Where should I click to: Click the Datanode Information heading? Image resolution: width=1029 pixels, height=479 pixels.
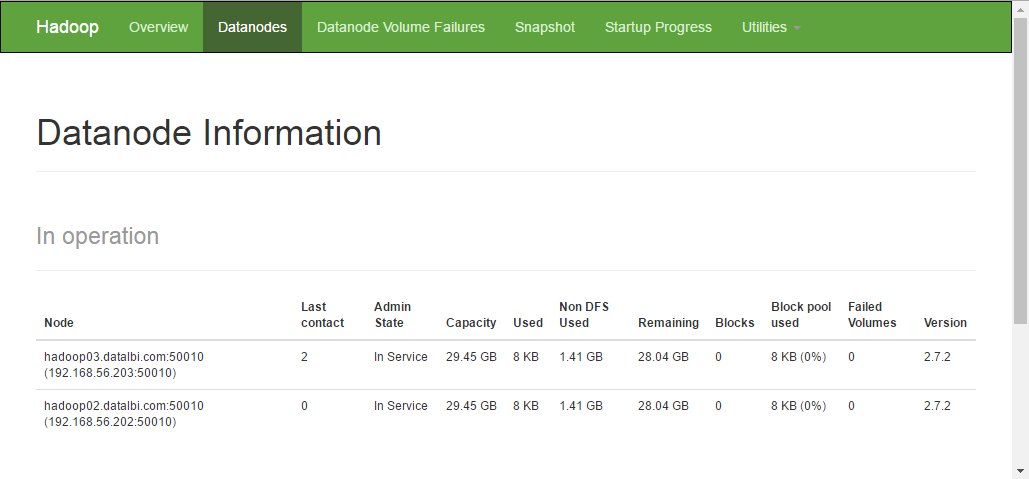[x=209, y=133]
